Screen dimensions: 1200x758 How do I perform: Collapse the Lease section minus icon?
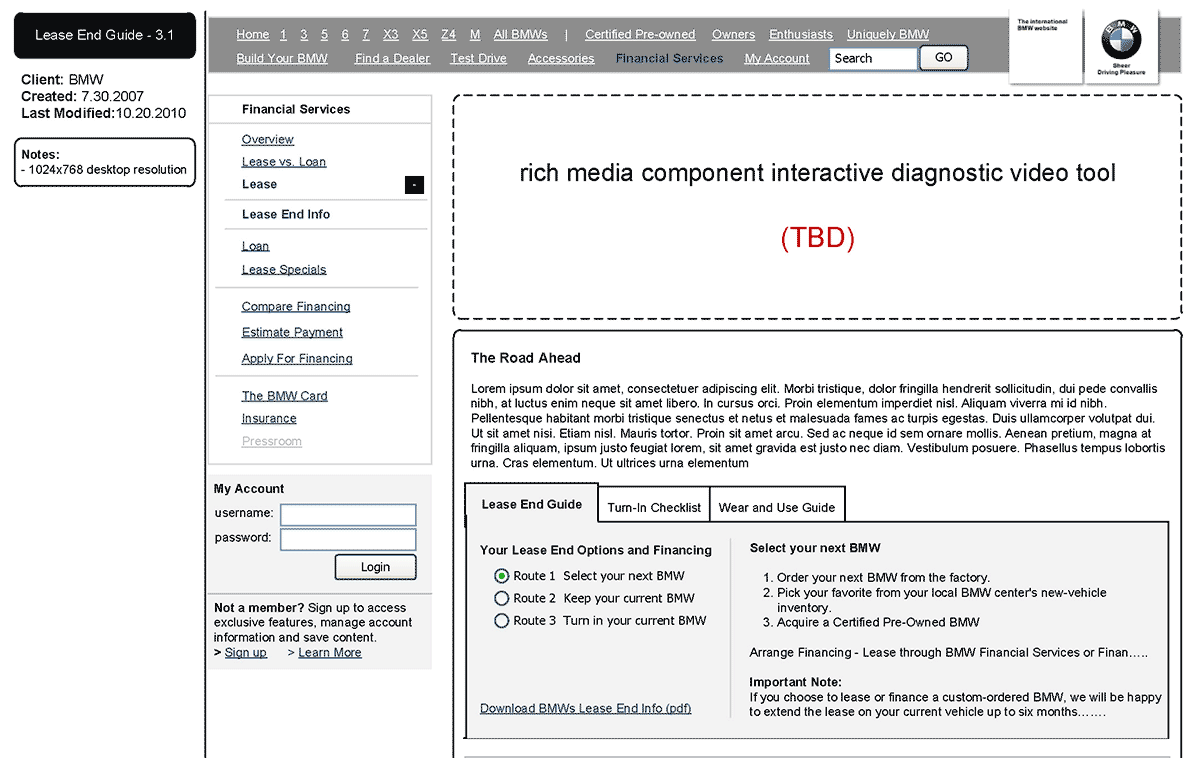tap(414, 185)
